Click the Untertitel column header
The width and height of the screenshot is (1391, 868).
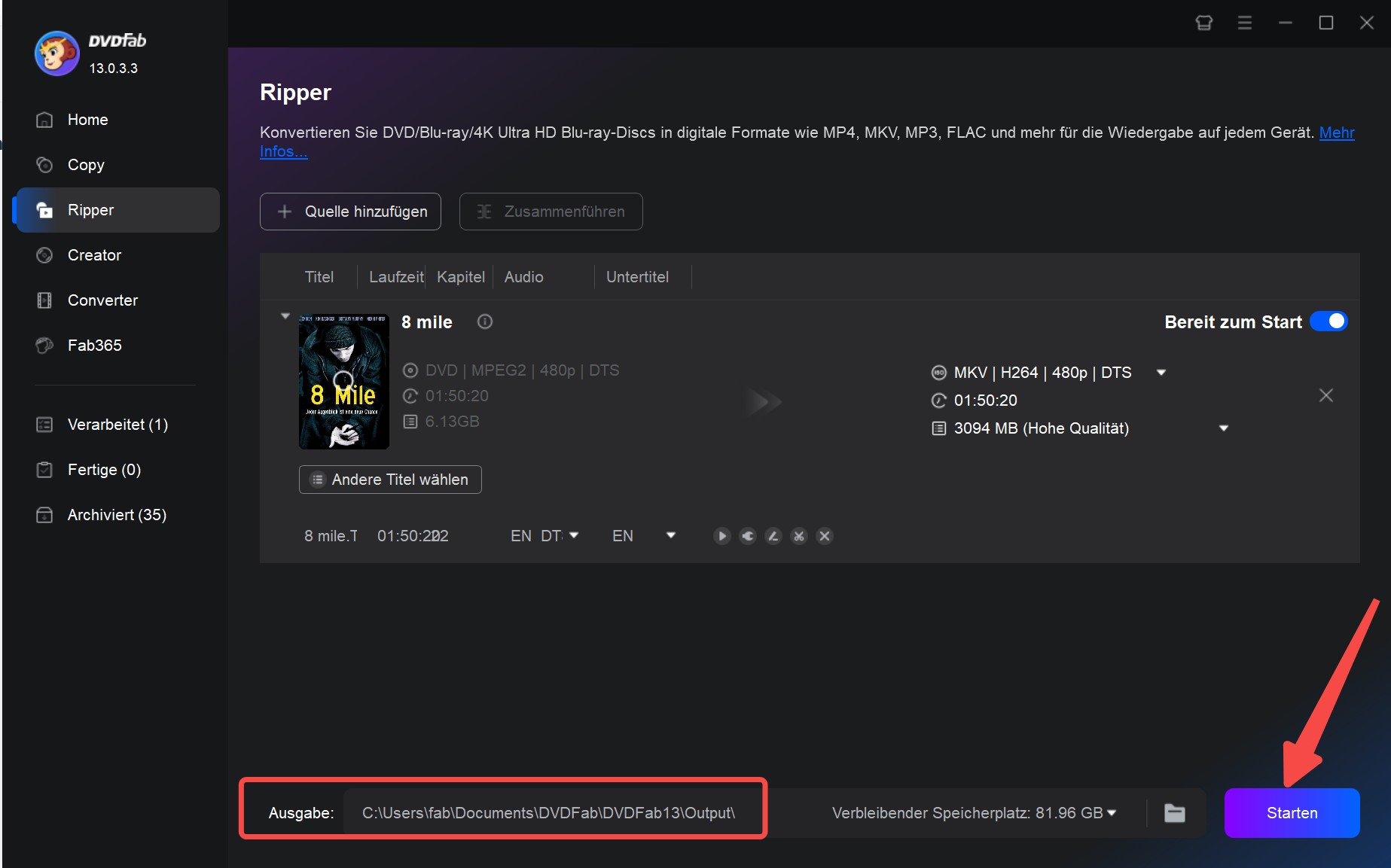coord(637,277)
